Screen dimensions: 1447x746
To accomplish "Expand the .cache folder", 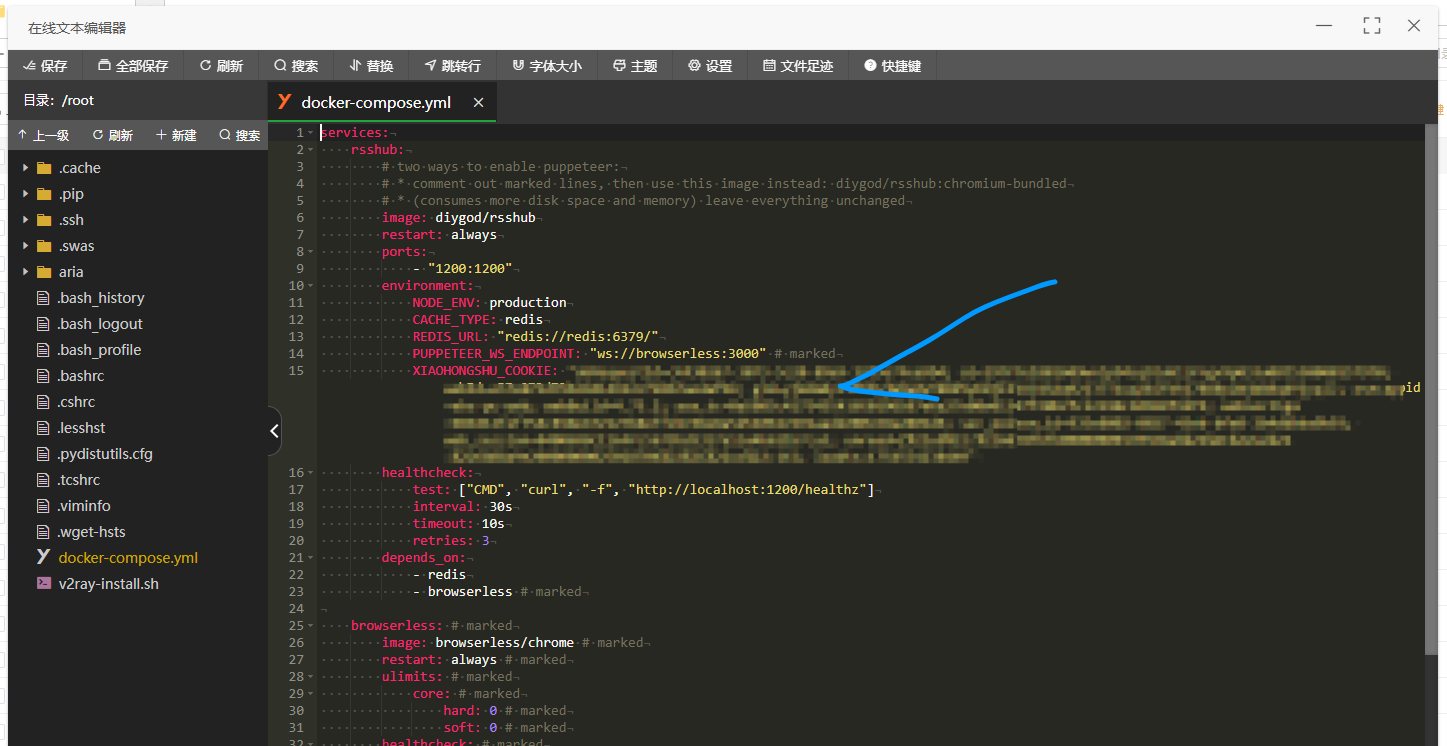I will (x=25, y=168).
